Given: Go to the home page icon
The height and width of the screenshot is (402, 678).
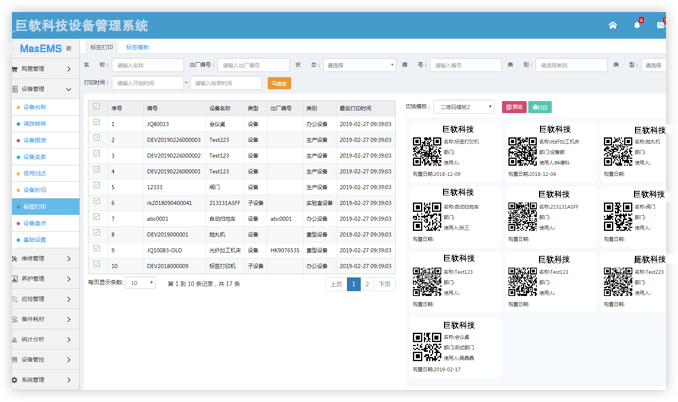Looking at the screenshot, I should pos(613,26).
